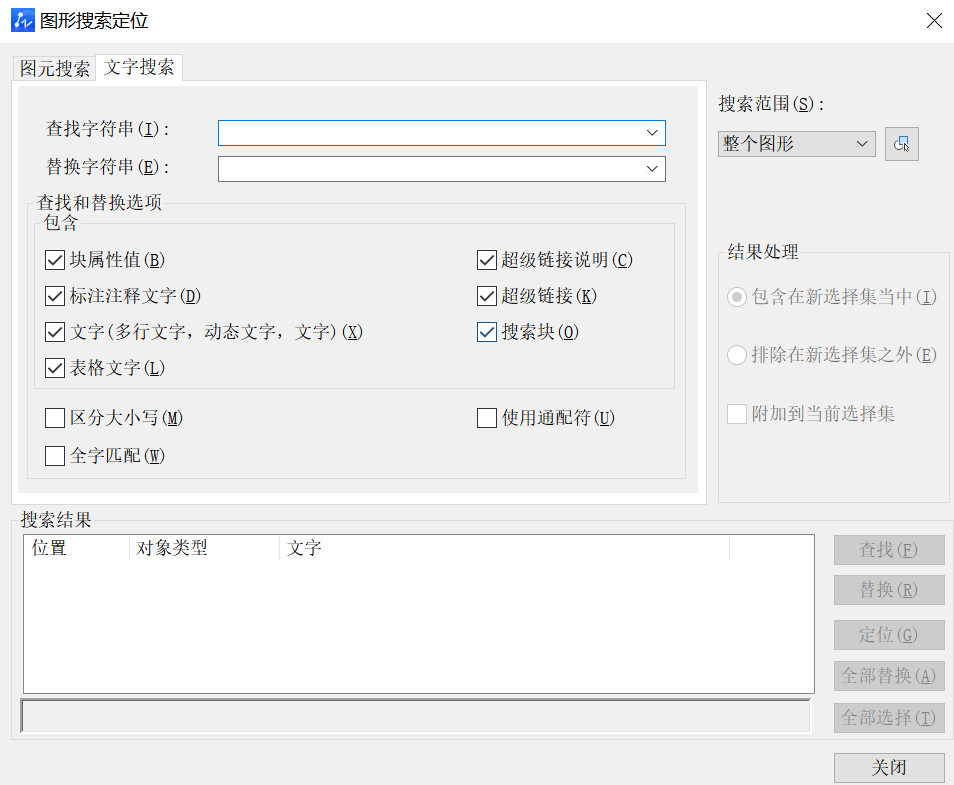The height and width of the screenshot is (785, 954).
Task: Select 包含在新选择集当中(I) radio button
Action: pyautogui.click(x=737, y=297)
